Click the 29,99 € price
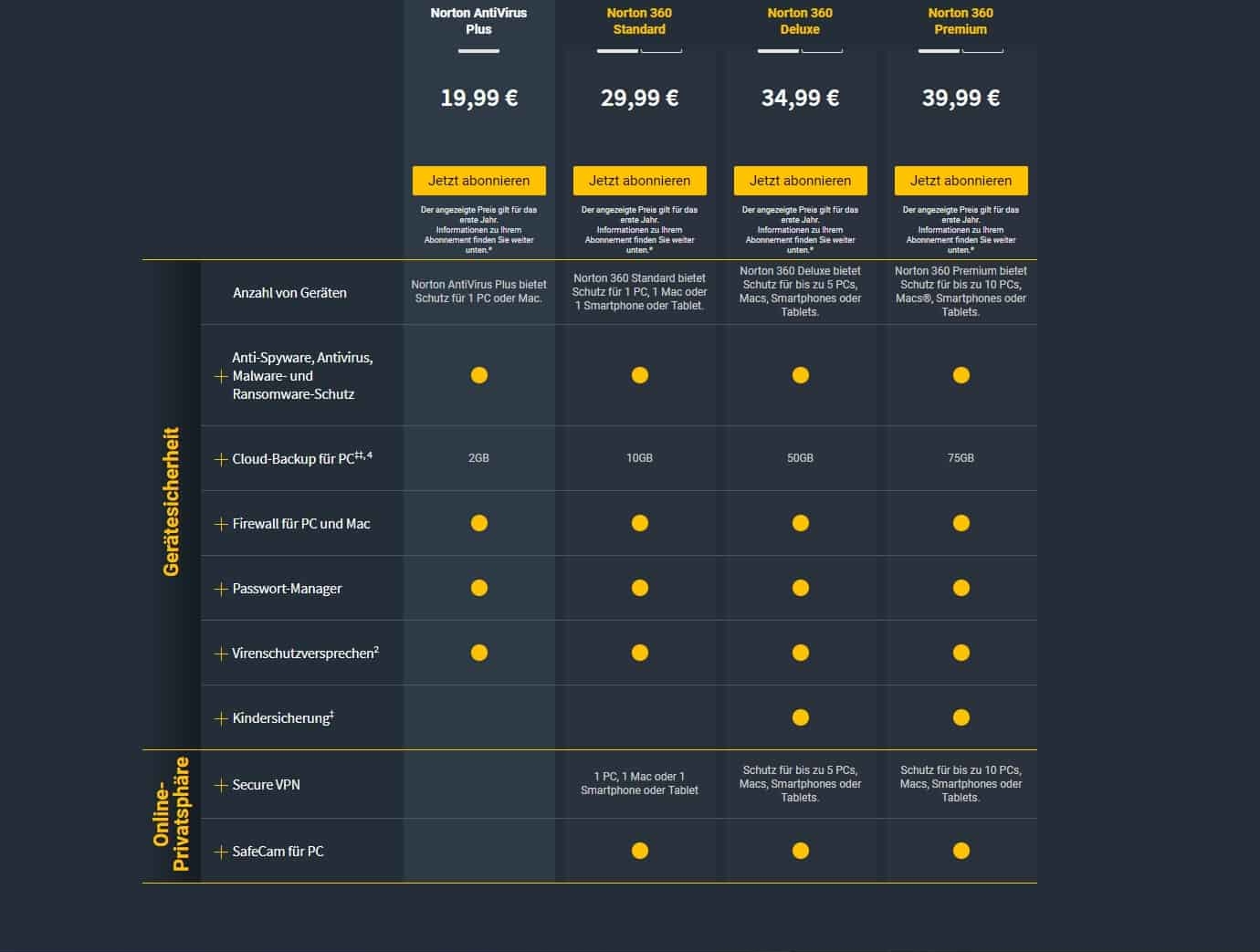The image size is (1260, 952). click(x=639, y=98)
